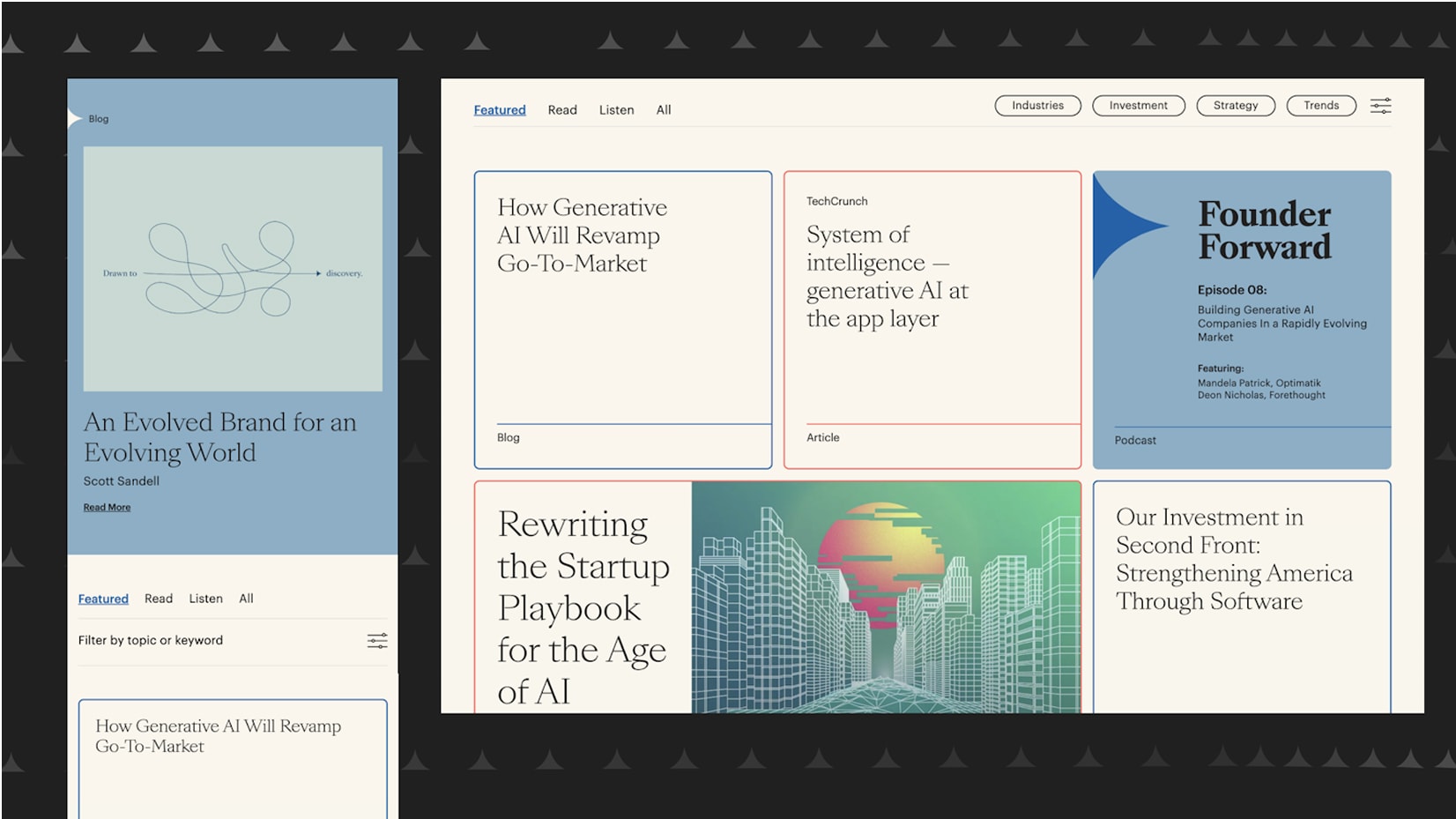Click the Read More link
Viewport: 1456px width, 819px height.
point(107,507)
